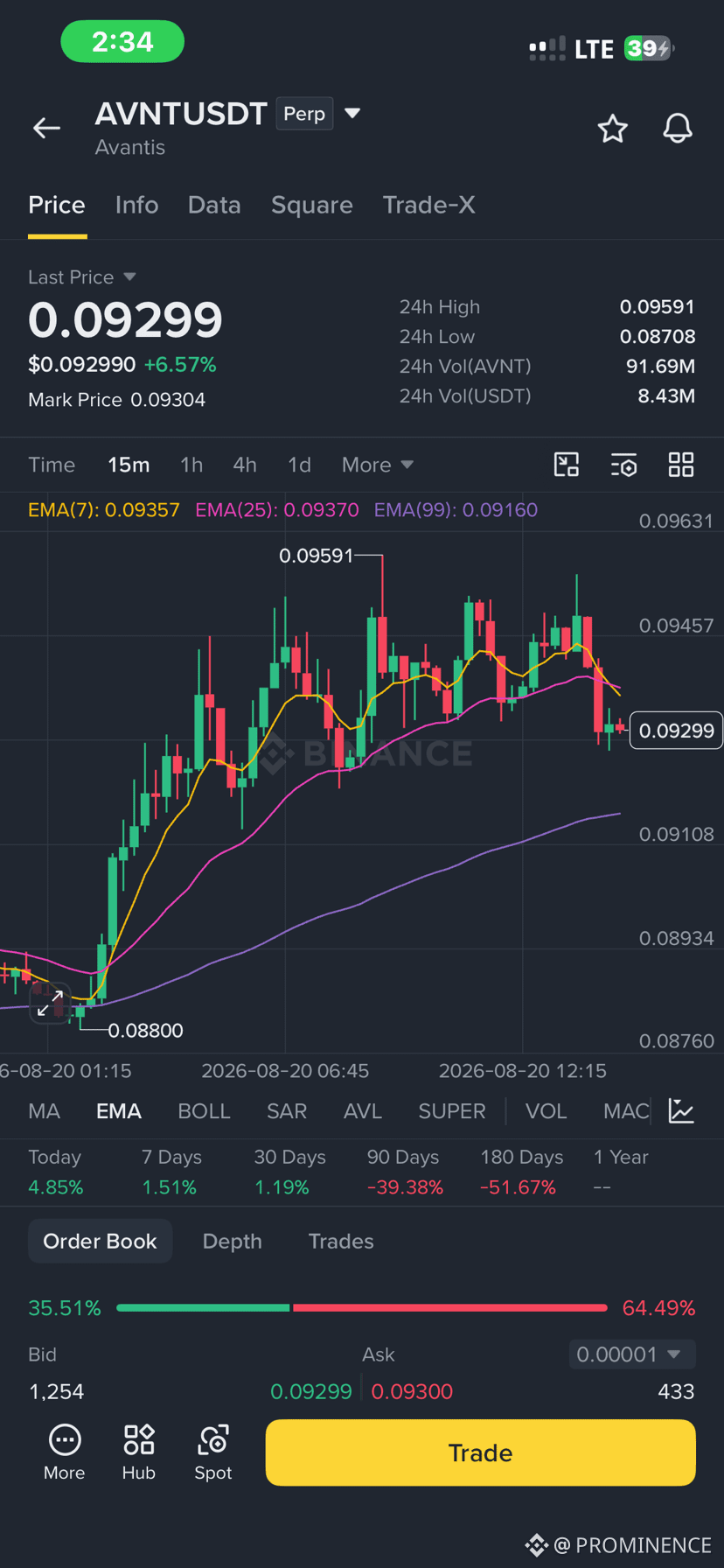Viewport: 724px width, 1568px height.
Task: Open chart settings icon
Action: [x=623, y=465]
